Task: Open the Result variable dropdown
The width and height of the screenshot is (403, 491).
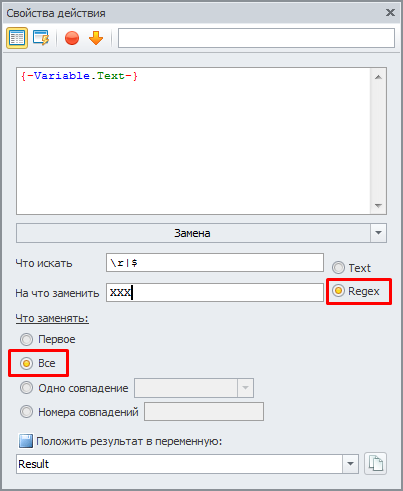Action: tap(350, 464)
